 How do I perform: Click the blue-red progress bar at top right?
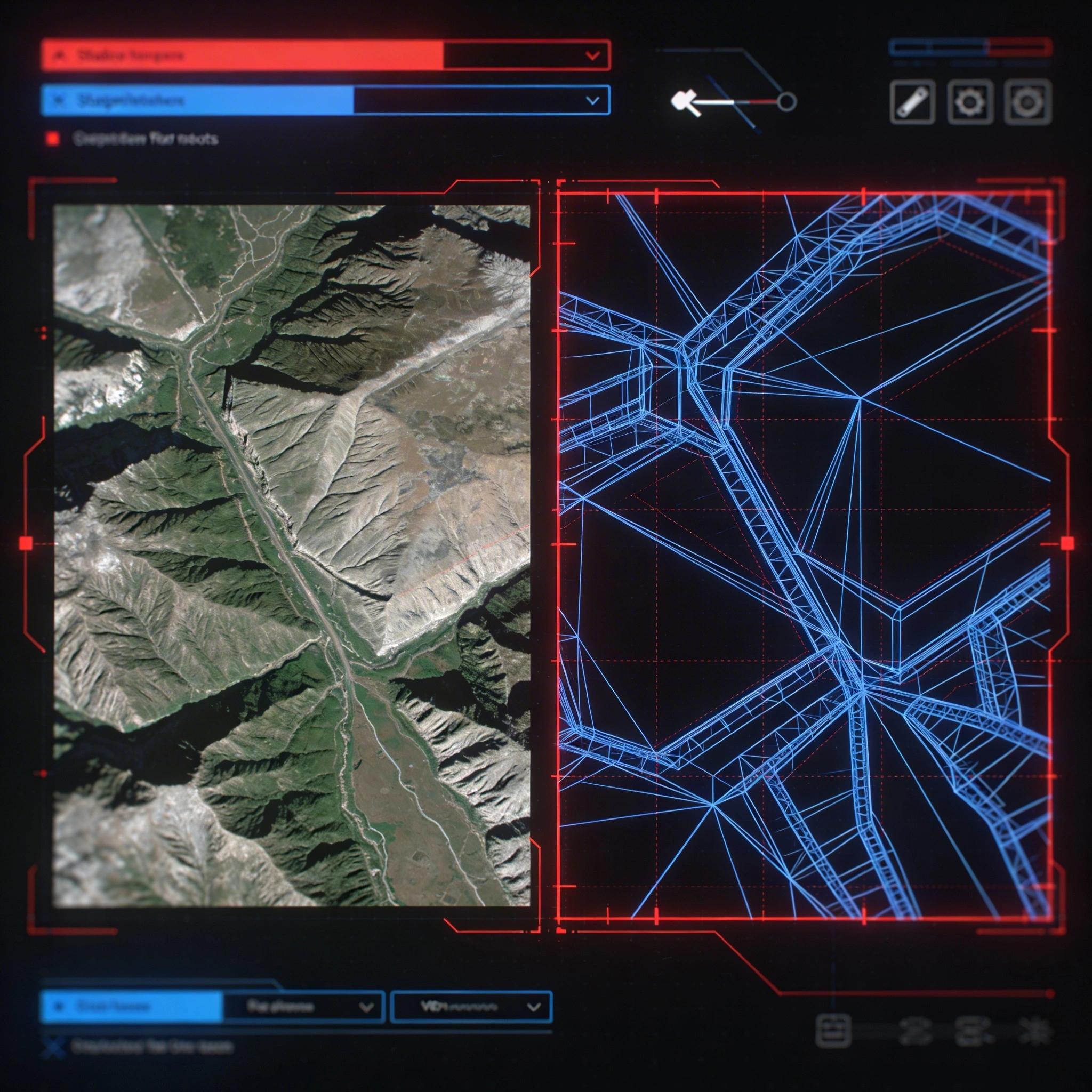pos(970,47)
